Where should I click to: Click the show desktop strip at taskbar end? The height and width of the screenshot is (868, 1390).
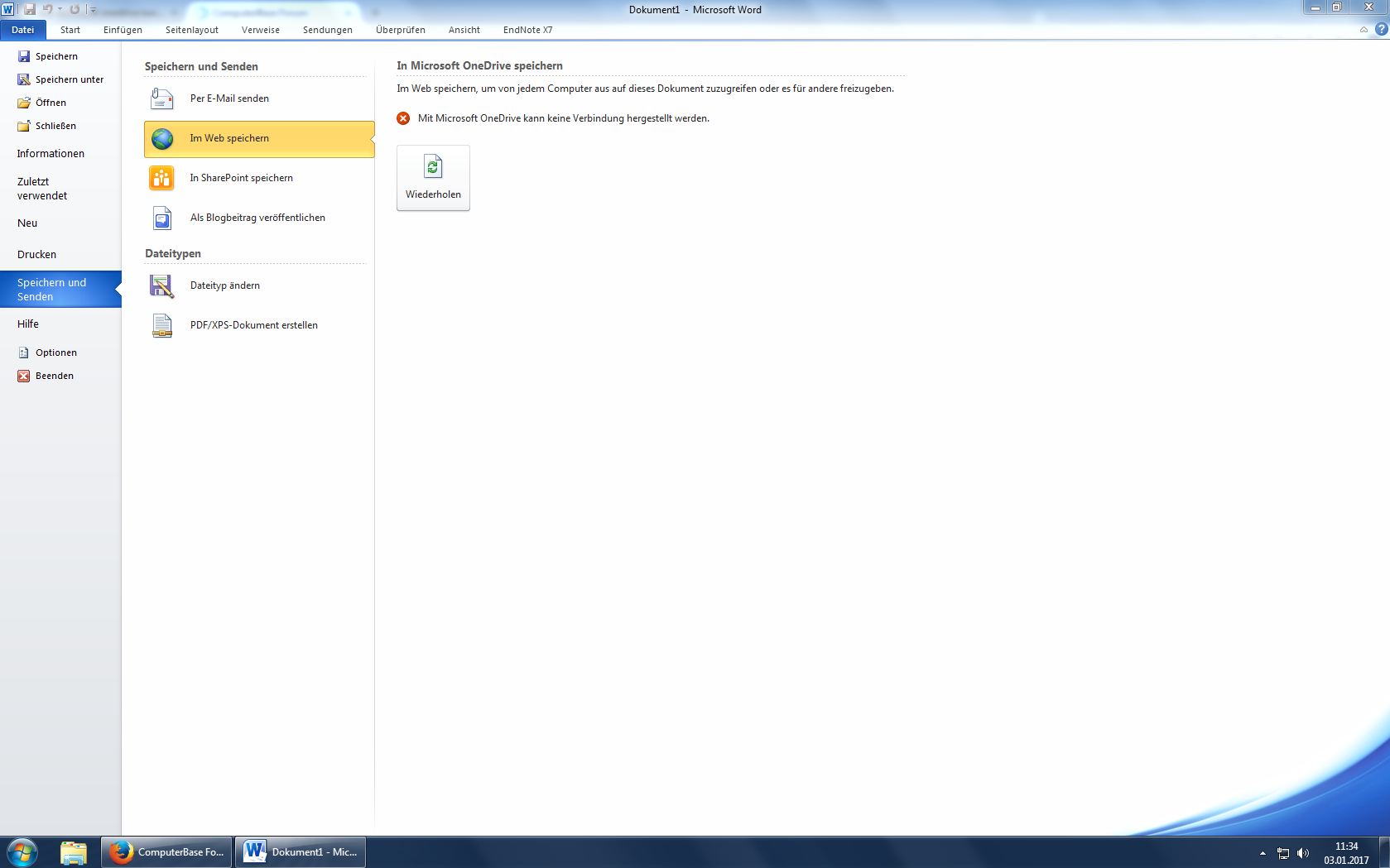point(1384,852)
